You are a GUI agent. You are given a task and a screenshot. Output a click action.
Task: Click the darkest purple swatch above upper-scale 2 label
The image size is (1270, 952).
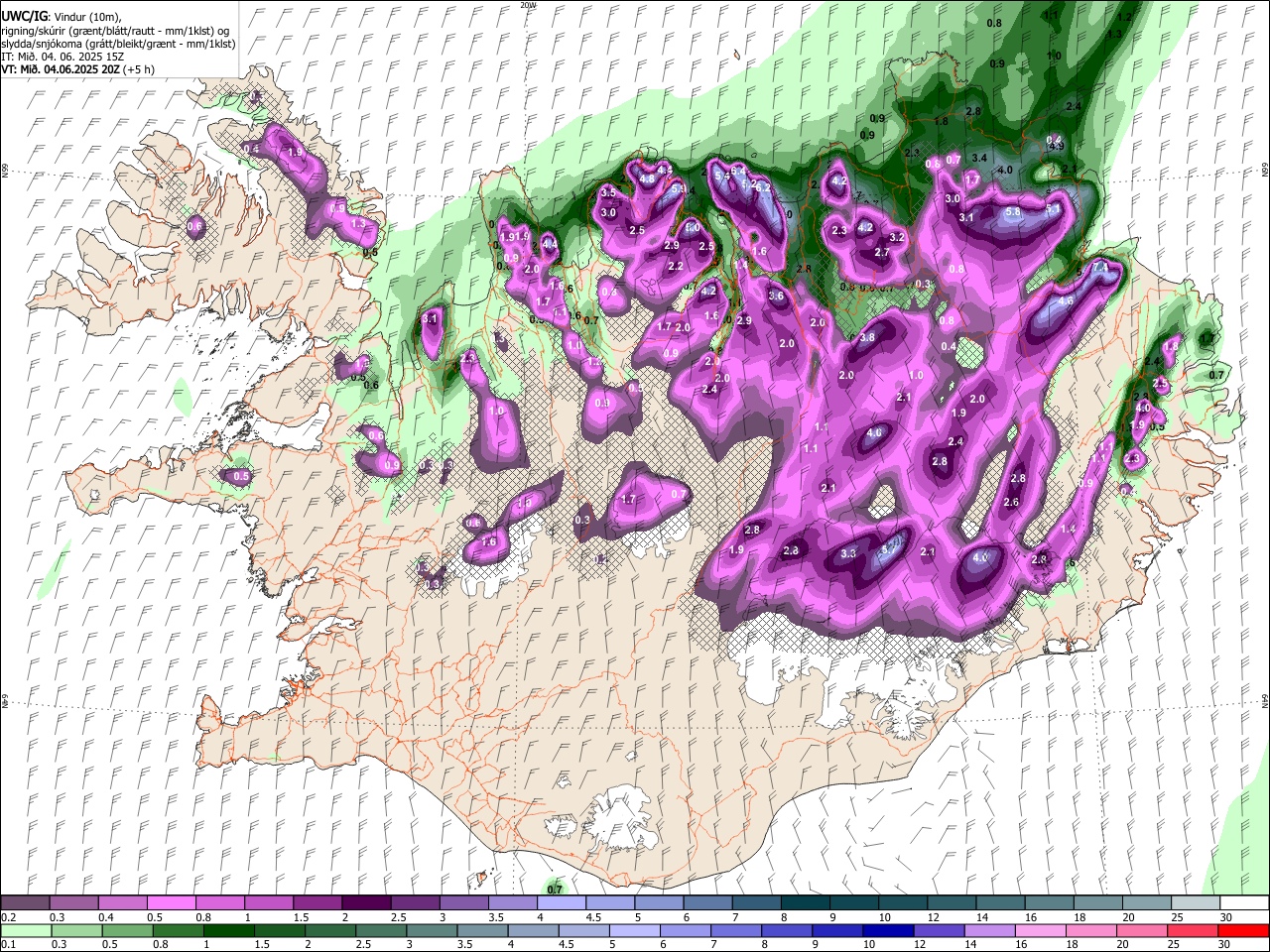[x=366, y=903]
